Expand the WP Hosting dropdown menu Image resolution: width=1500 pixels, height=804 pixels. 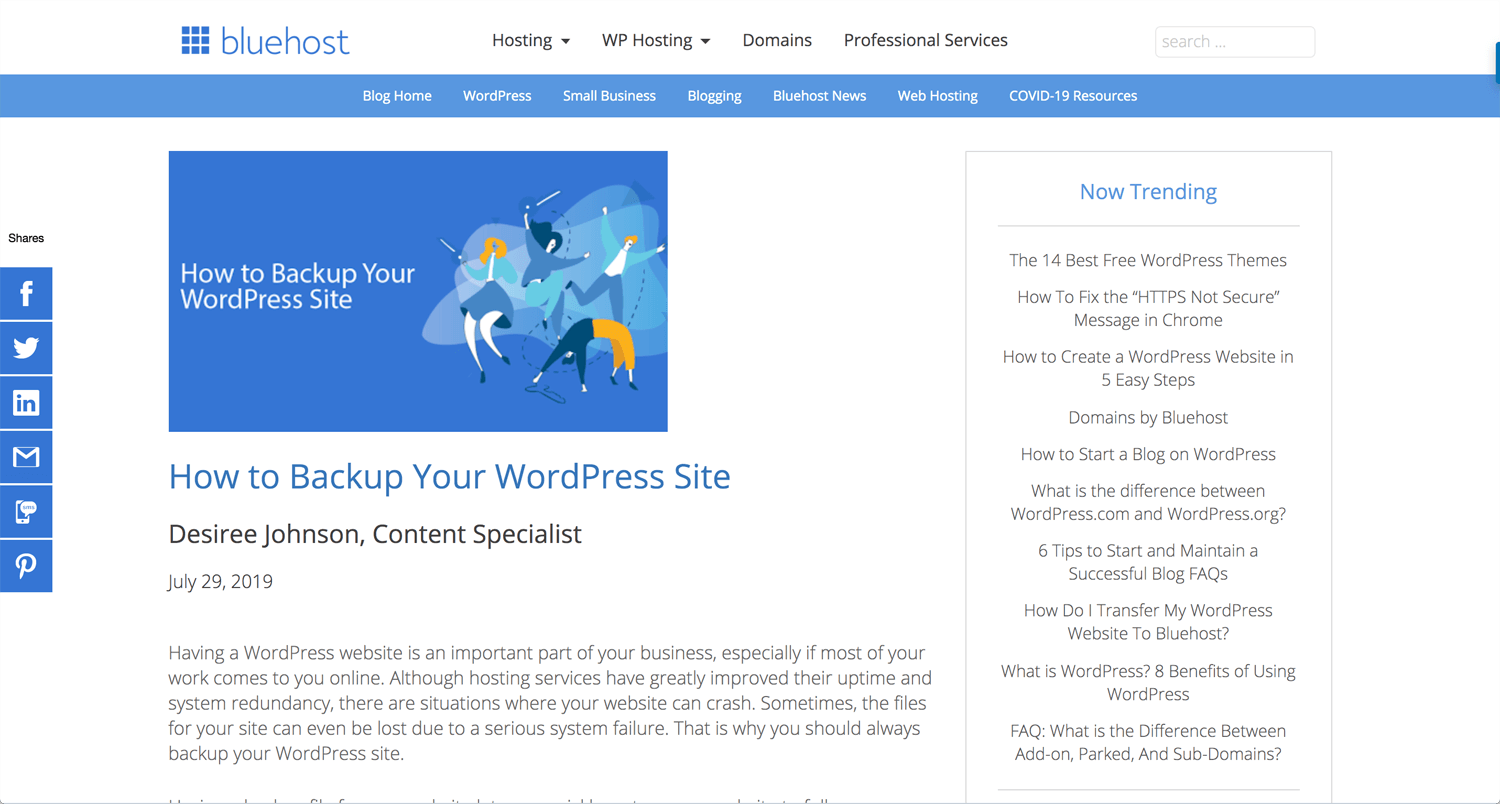point(656,40)
